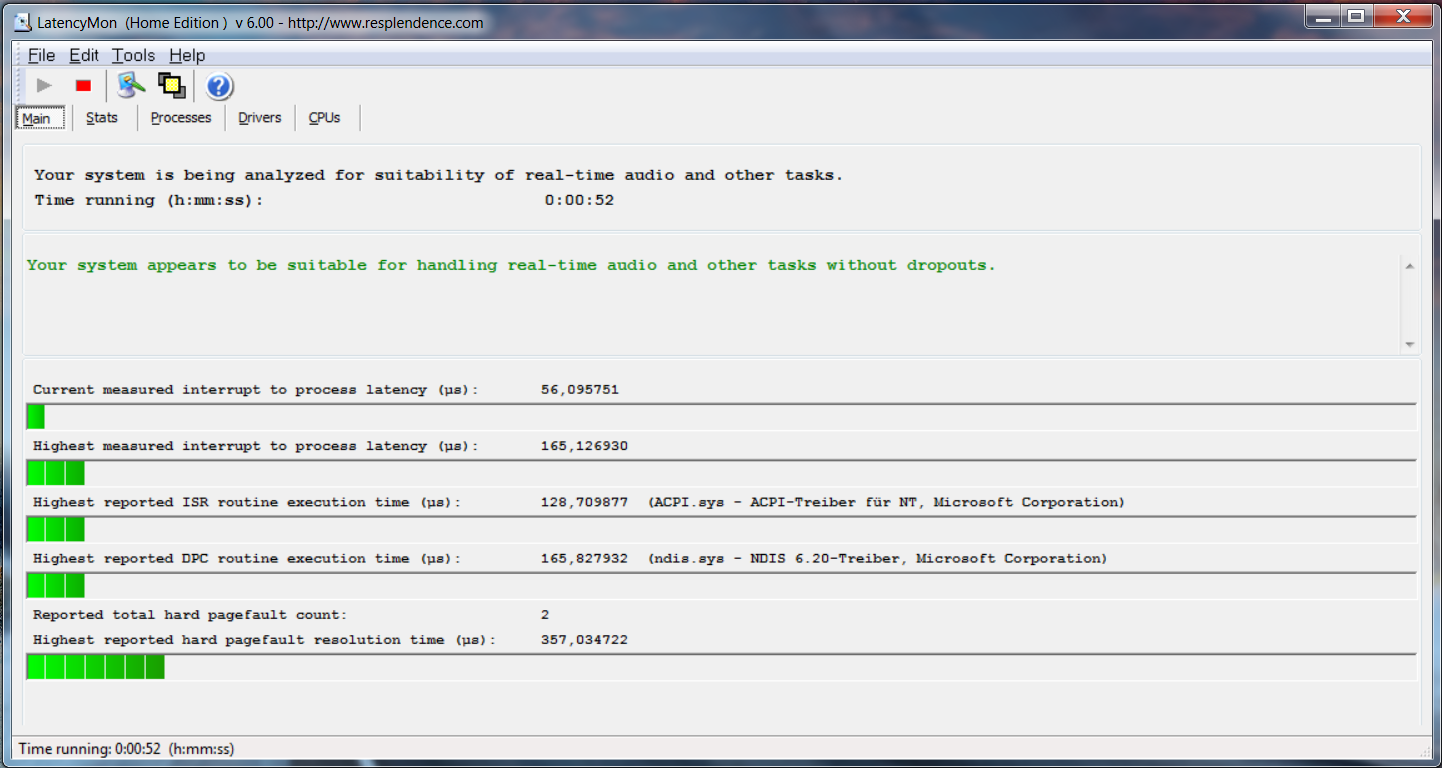This screenshot has width=1442, height=768.
Task: Stop monitoring with the red square icon
Action: coord(83,86)
